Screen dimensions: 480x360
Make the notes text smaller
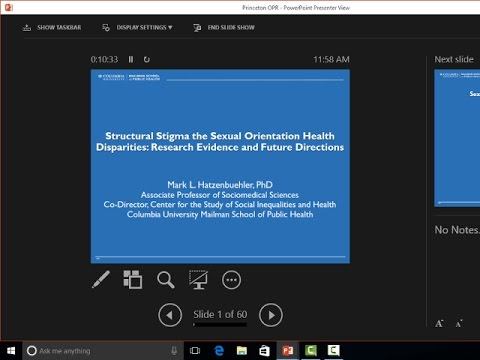click(459, 323)
